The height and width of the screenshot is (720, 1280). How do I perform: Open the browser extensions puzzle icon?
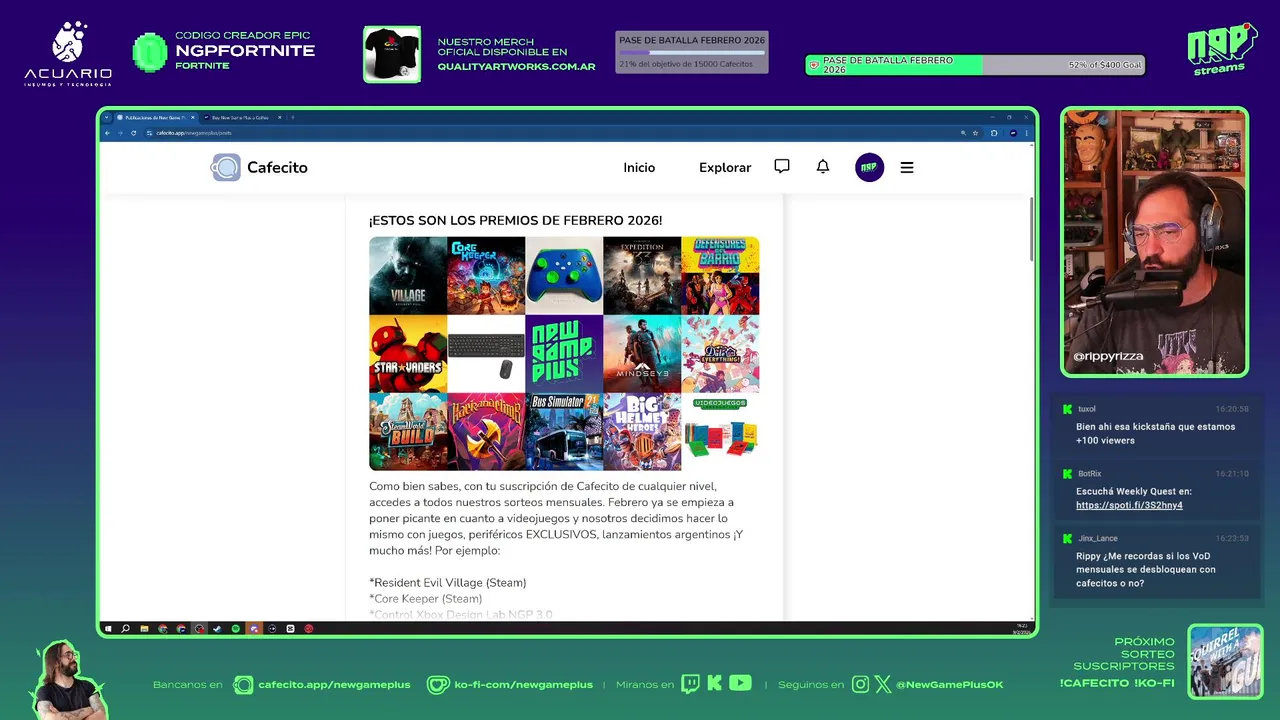[994, 133]
